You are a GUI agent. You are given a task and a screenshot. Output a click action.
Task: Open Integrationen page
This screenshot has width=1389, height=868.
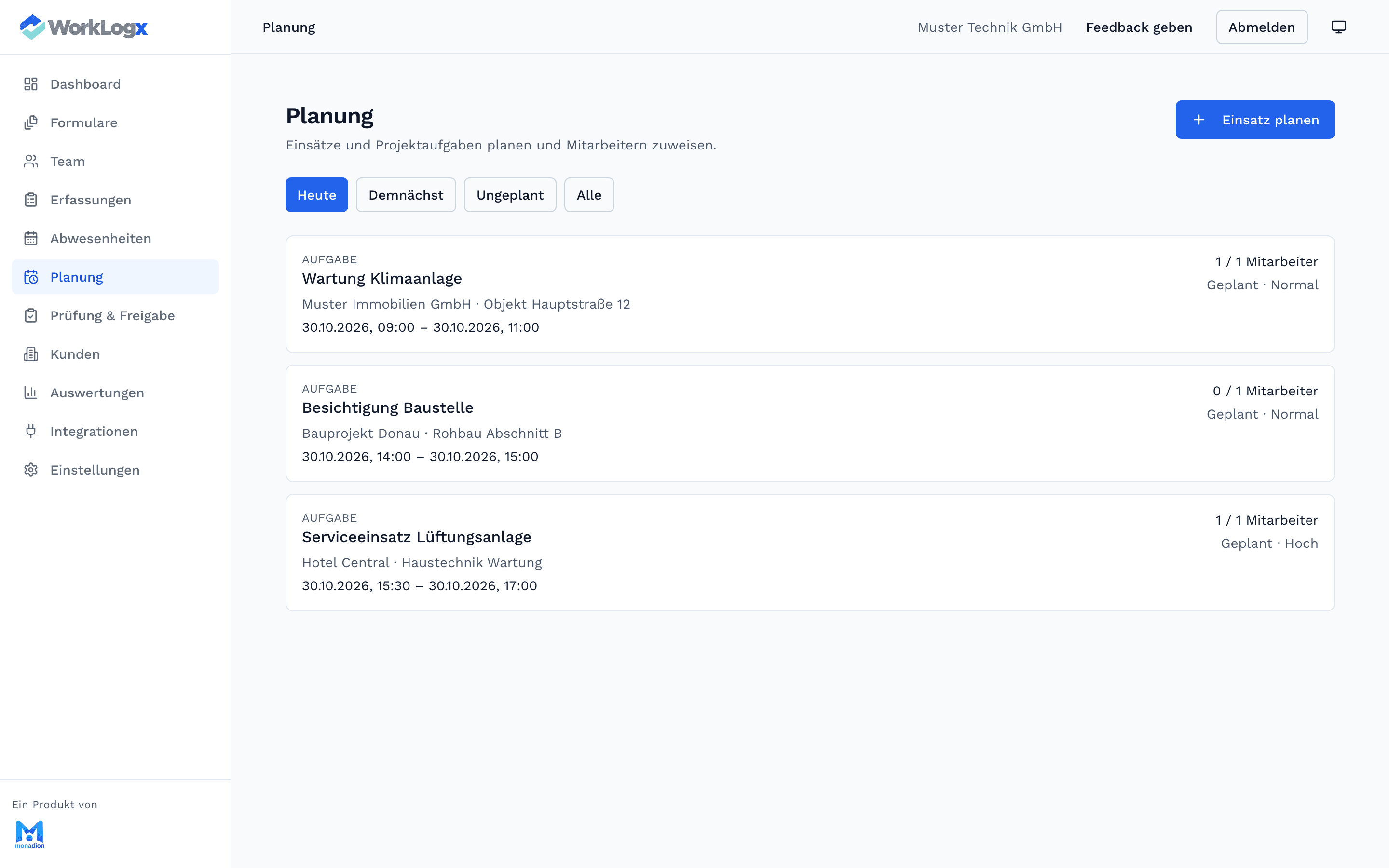pyautogui.click(x=115, y=431)
